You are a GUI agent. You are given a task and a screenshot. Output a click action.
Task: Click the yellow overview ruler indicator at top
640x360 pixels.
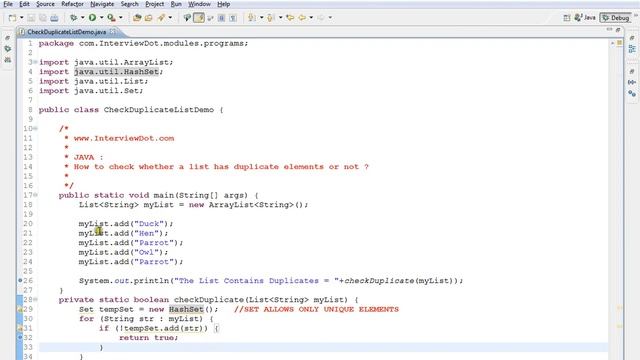pyautogui.click(x=619, y=42)
